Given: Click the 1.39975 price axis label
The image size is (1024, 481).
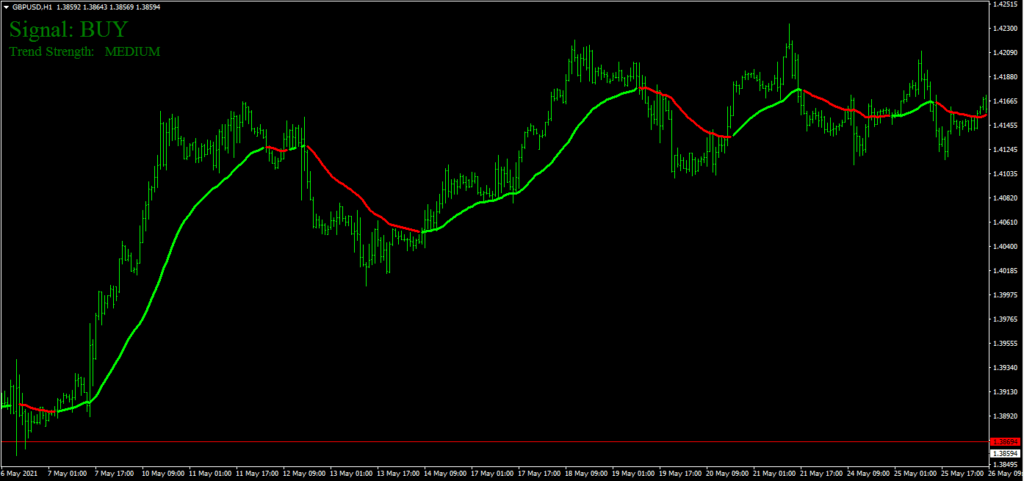Looking at the screenshot, I should point(1003,295).
